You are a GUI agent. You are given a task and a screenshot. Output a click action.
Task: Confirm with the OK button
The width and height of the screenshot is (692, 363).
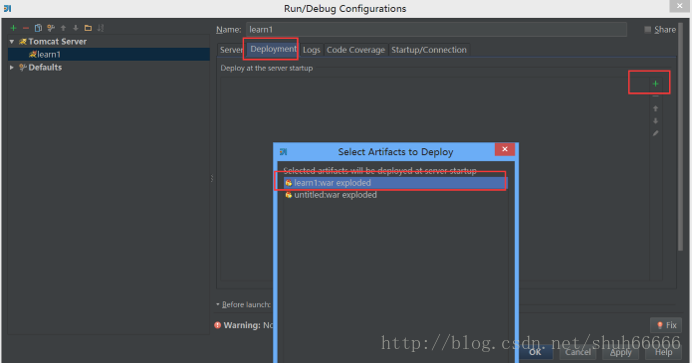[x=535, y=352]
